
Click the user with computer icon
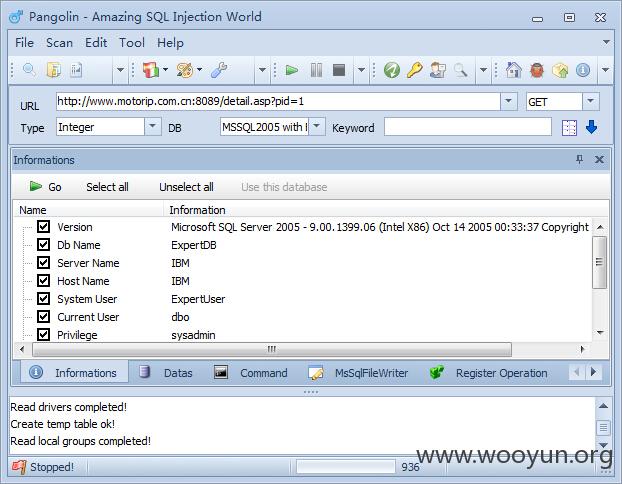tap(438, 70)
